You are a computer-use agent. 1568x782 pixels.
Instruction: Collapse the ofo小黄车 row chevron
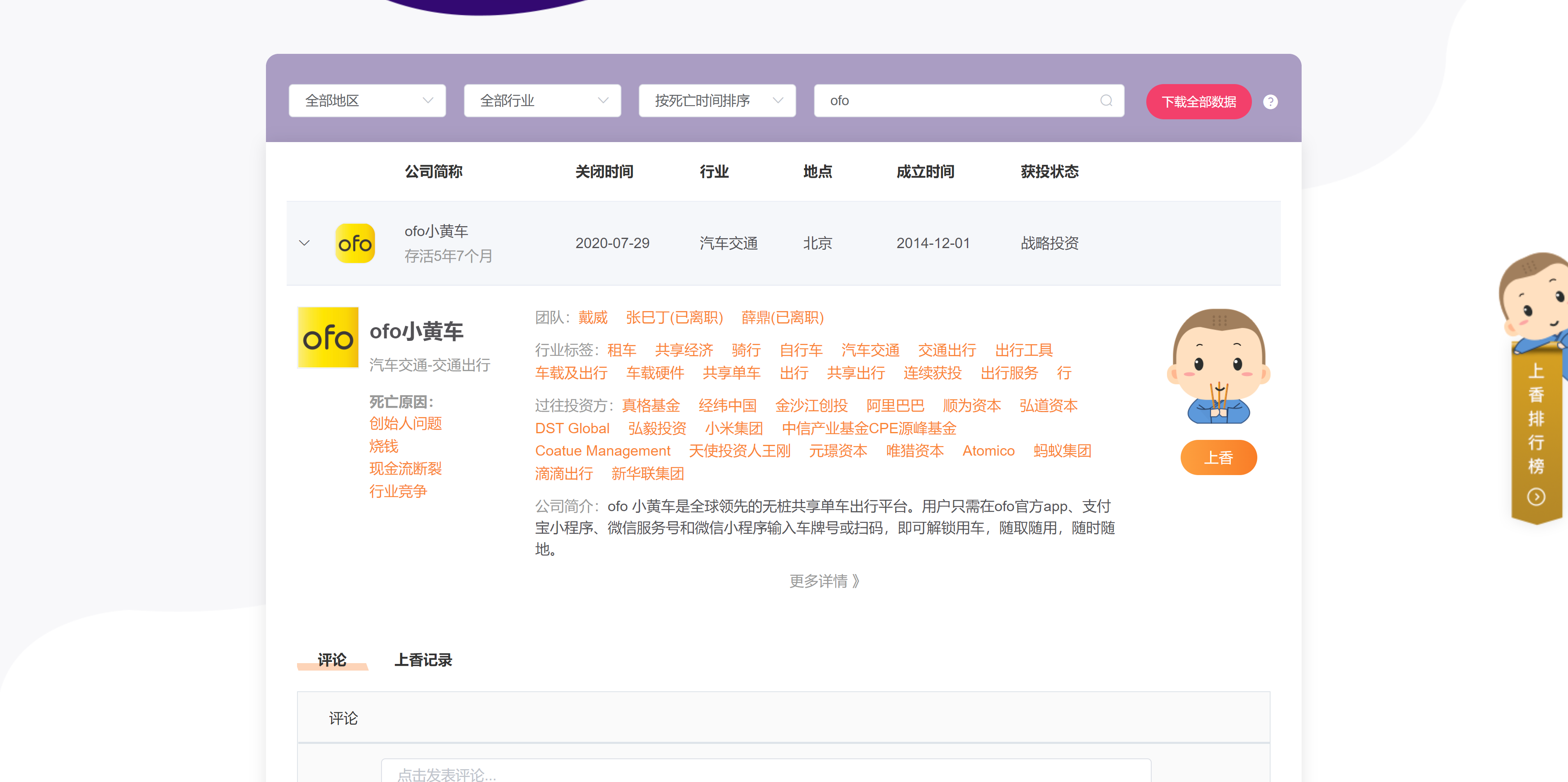tap(304, 244)
